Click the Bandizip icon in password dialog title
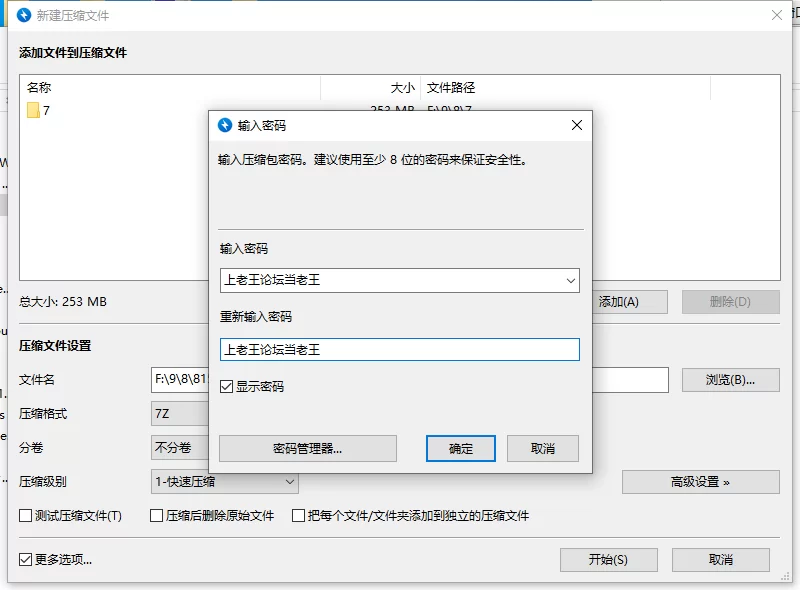Image resolution: width=800 pixels, height=590 pixels. click(225, 125)
